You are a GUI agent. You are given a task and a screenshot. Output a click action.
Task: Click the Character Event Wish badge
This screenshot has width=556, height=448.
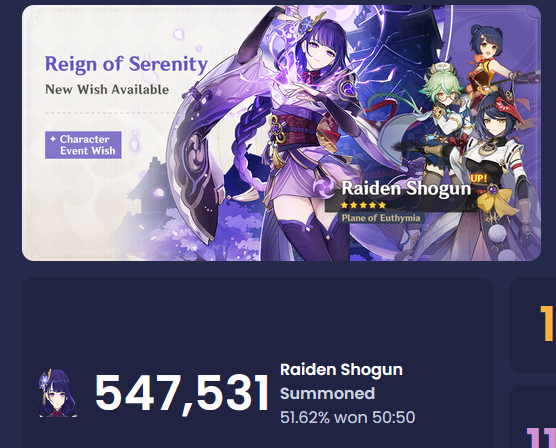83,145
